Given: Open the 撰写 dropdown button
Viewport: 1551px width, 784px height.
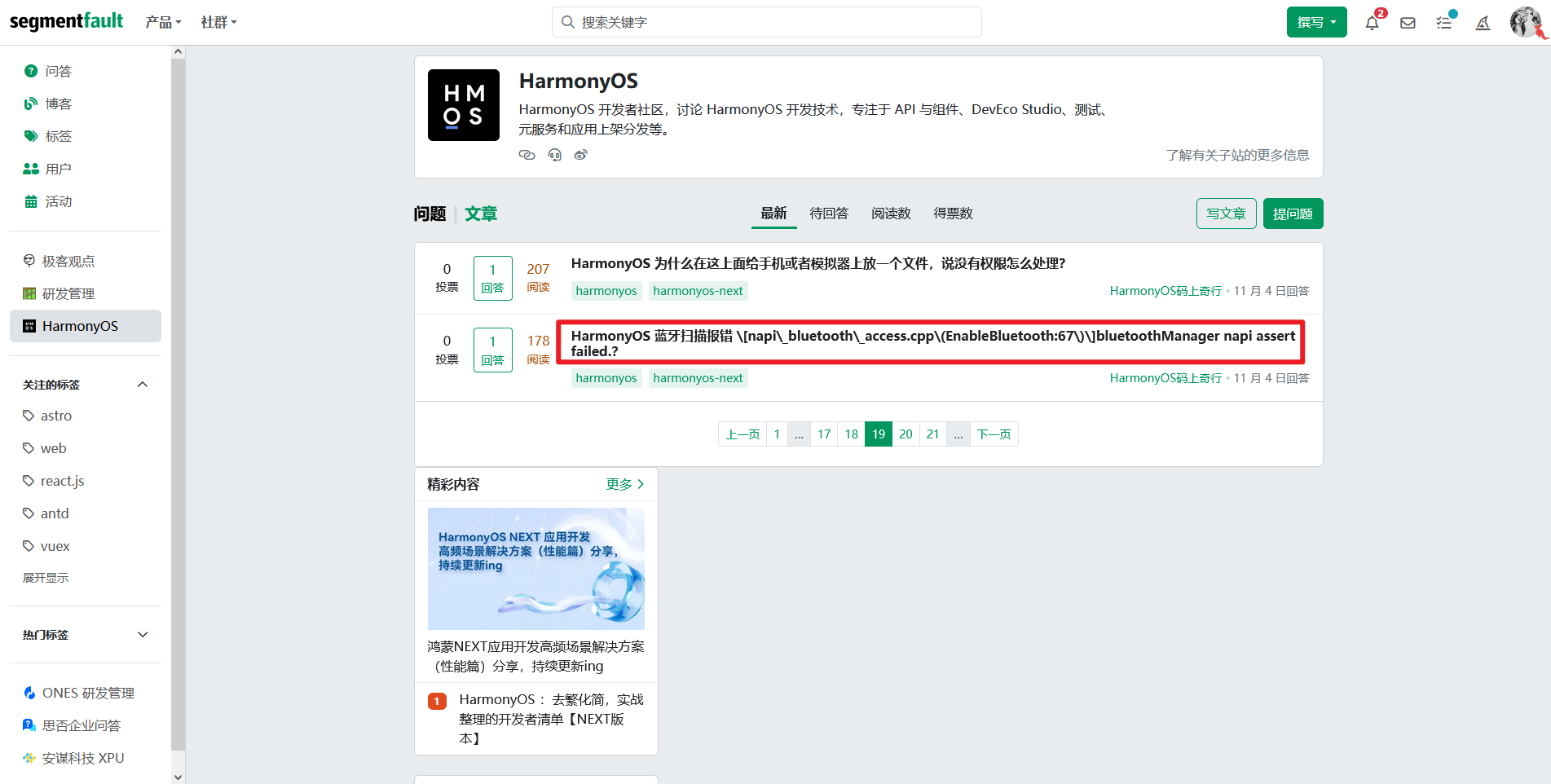Looking at the screenshot, I should pyautogui.click(x=1316, y=22).
